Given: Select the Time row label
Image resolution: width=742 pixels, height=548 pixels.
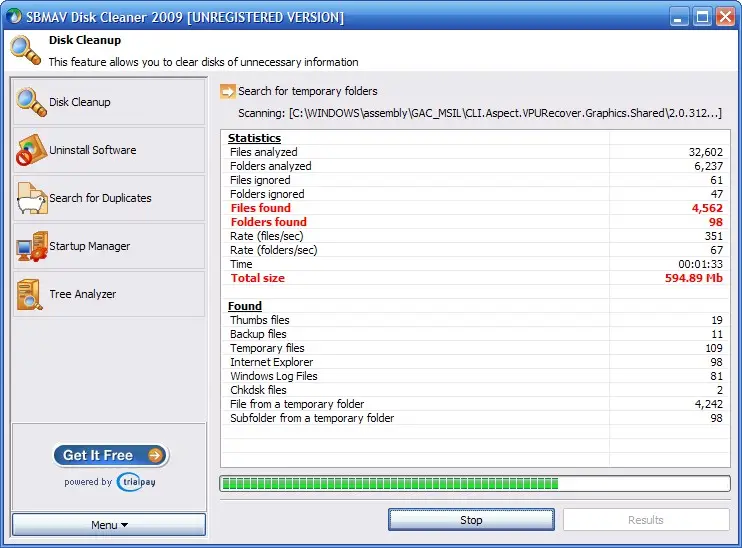Looking at the screenshot, I should click(241, 264).
